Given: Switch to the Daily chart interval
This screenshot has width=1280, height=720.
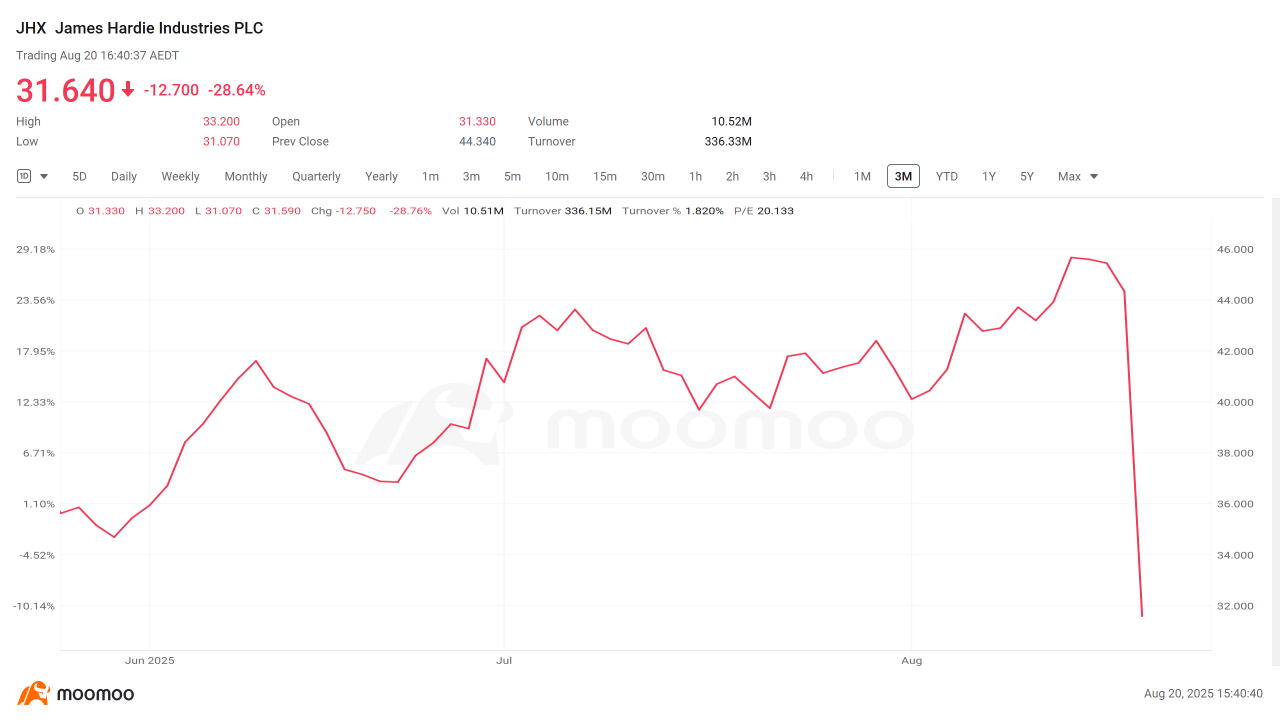Looking at the screenshot, I should coord(124,176).
